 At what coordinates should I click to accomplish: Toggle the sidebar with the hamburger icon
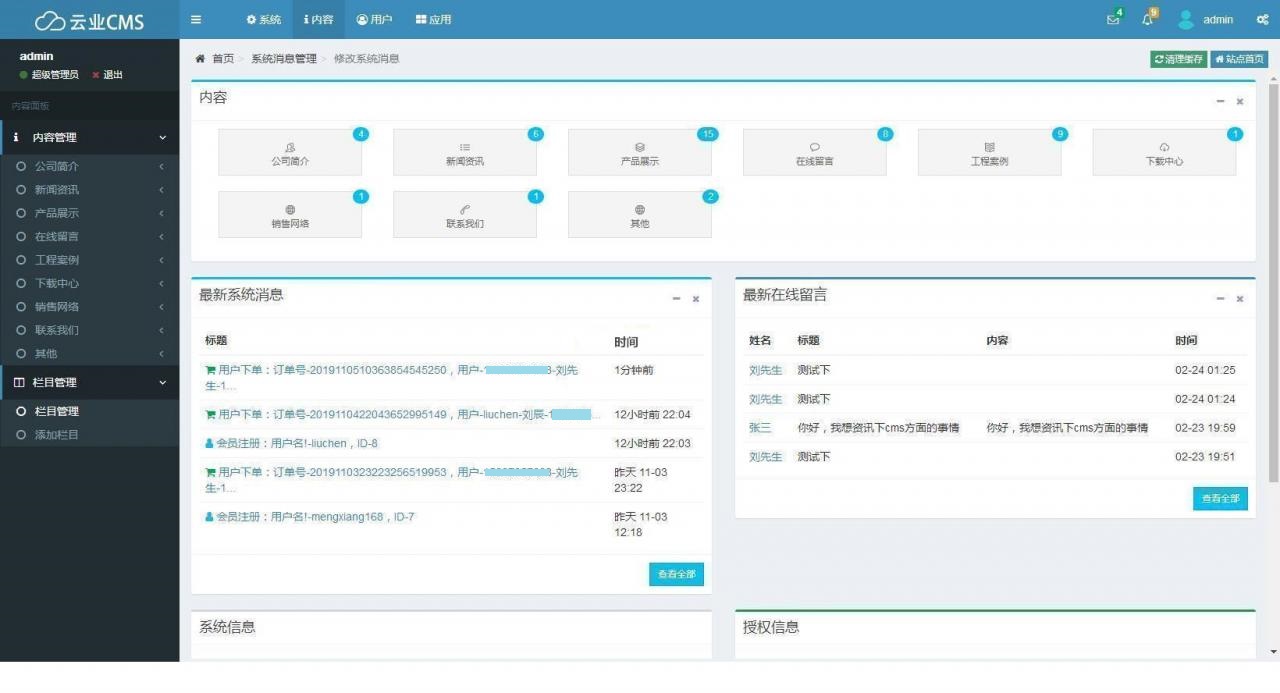tap(196, 19)
